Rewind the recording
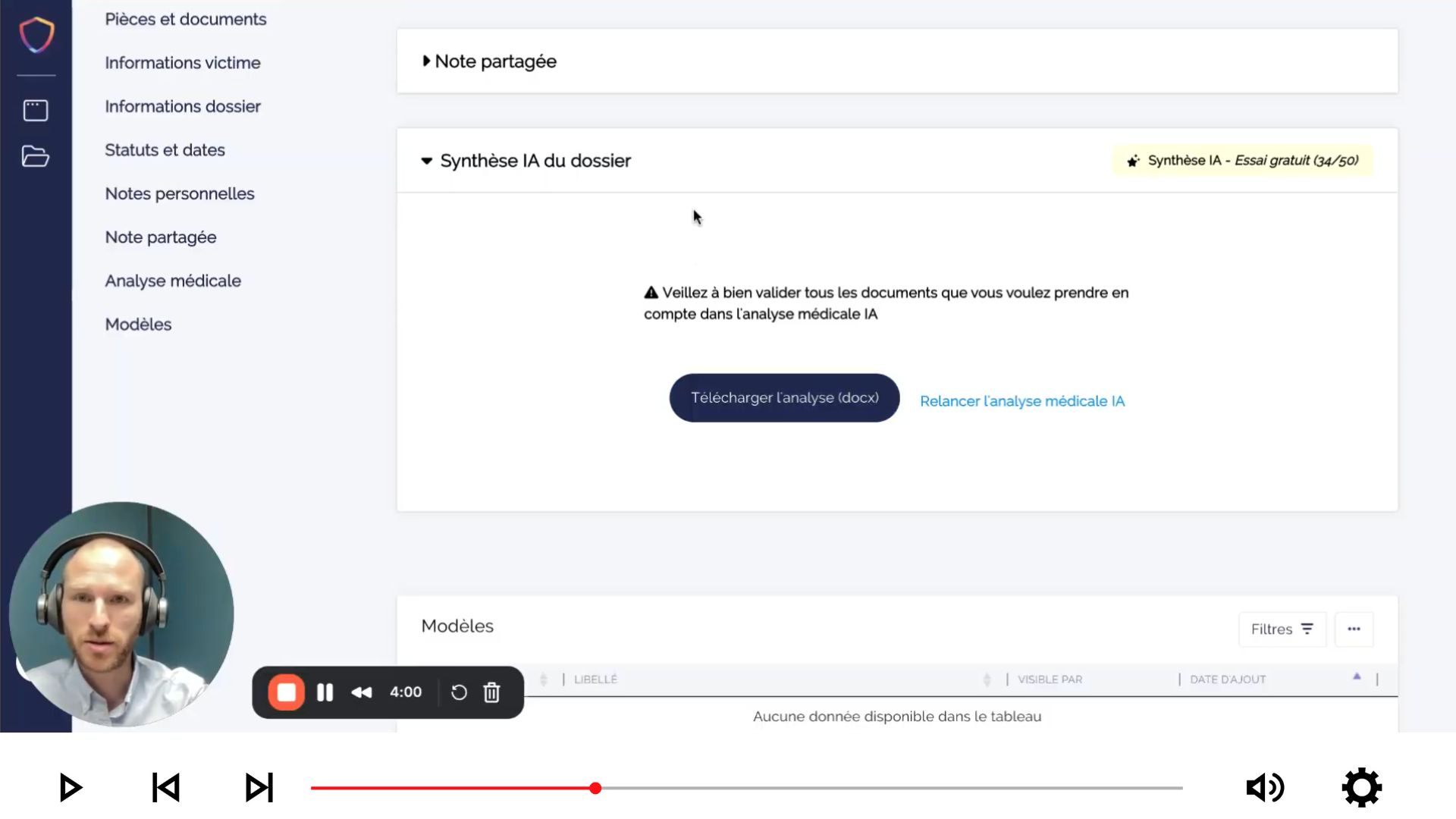This screenshot has height=819, width=1456. click(x=362, y=692)
